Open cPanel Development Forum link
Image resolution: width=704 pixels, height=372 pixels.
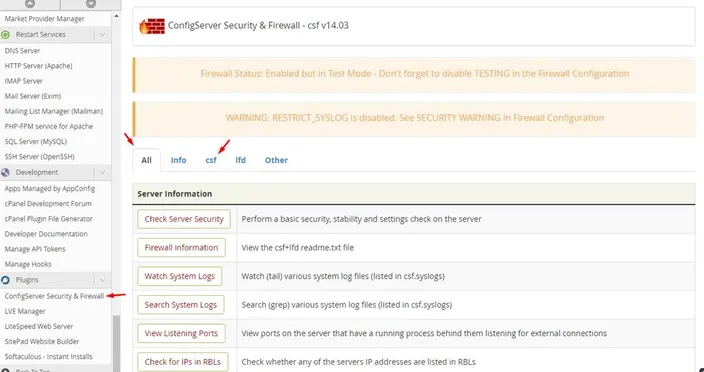click(48, 204)
